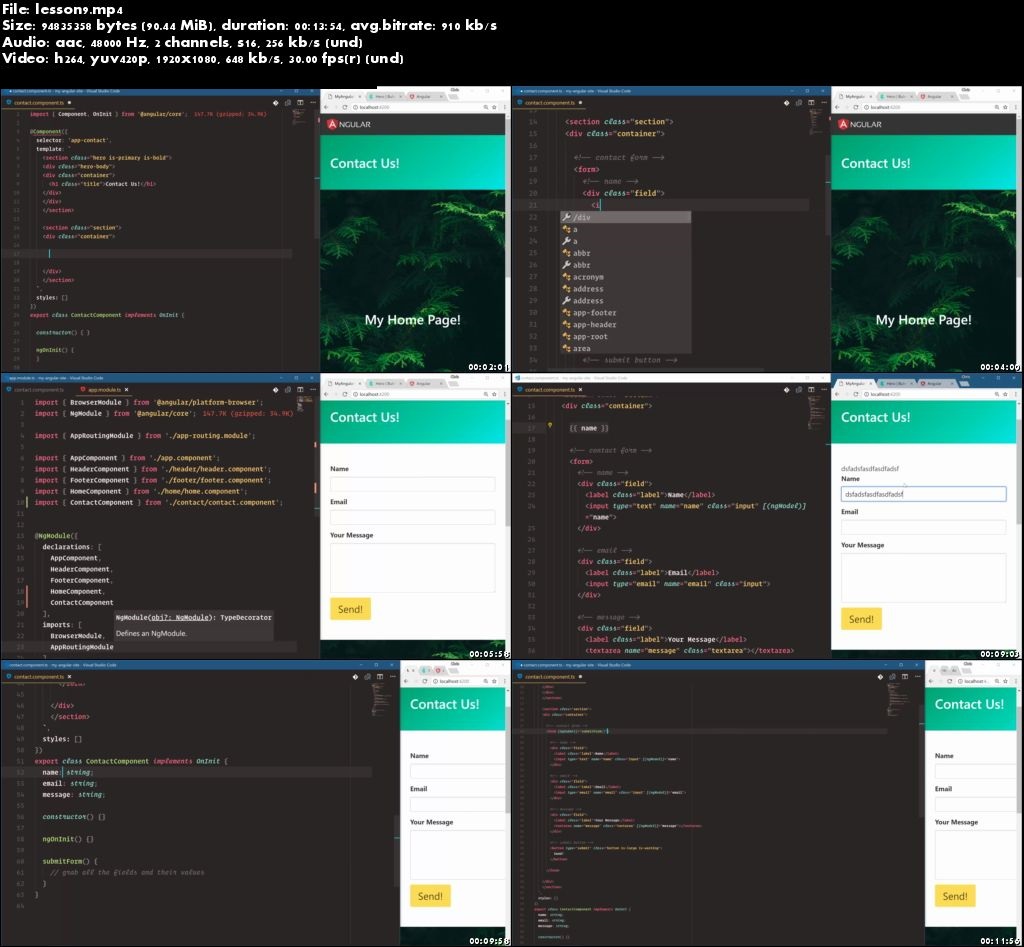1024x947 pixels.
Task: Click the open changes icon in the 00:04:00 frame
Action: 799,103
